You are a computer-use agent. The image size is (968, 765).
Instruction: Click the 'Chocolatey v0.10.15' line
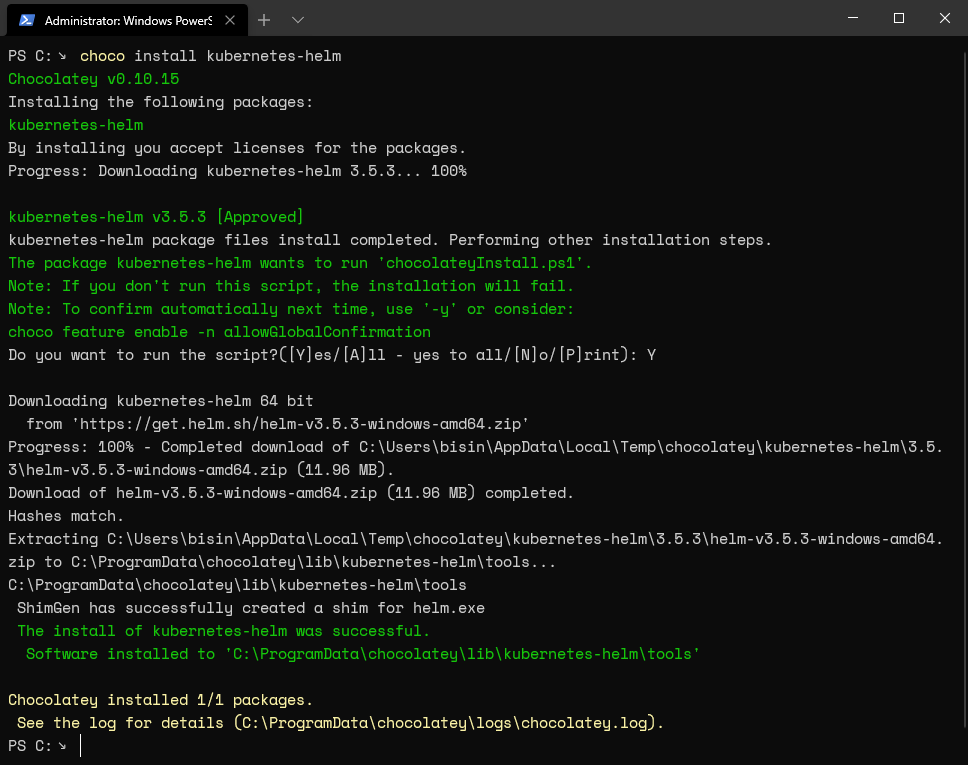tap(94, 79)
